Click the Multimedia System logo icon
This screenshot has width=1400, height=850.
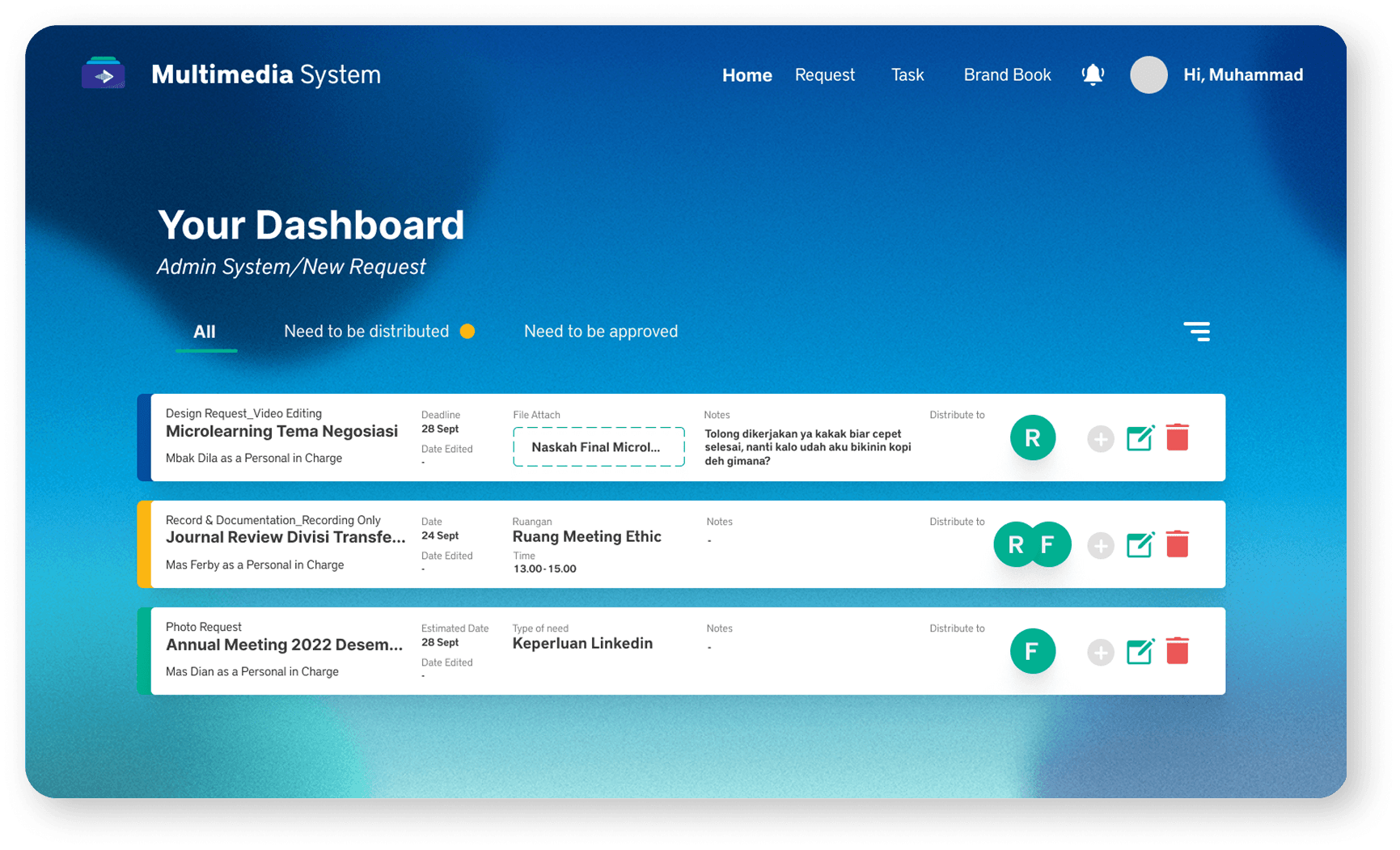click(104, 74)
